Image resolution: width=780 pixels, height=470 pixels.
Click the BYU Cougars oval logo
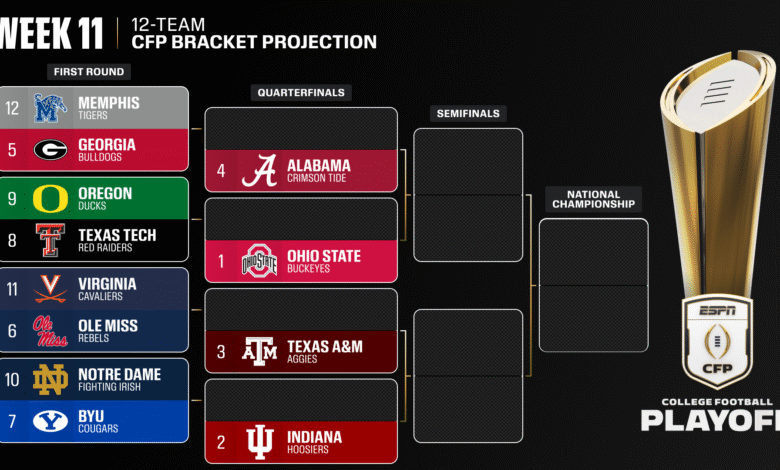click(50, 421)
